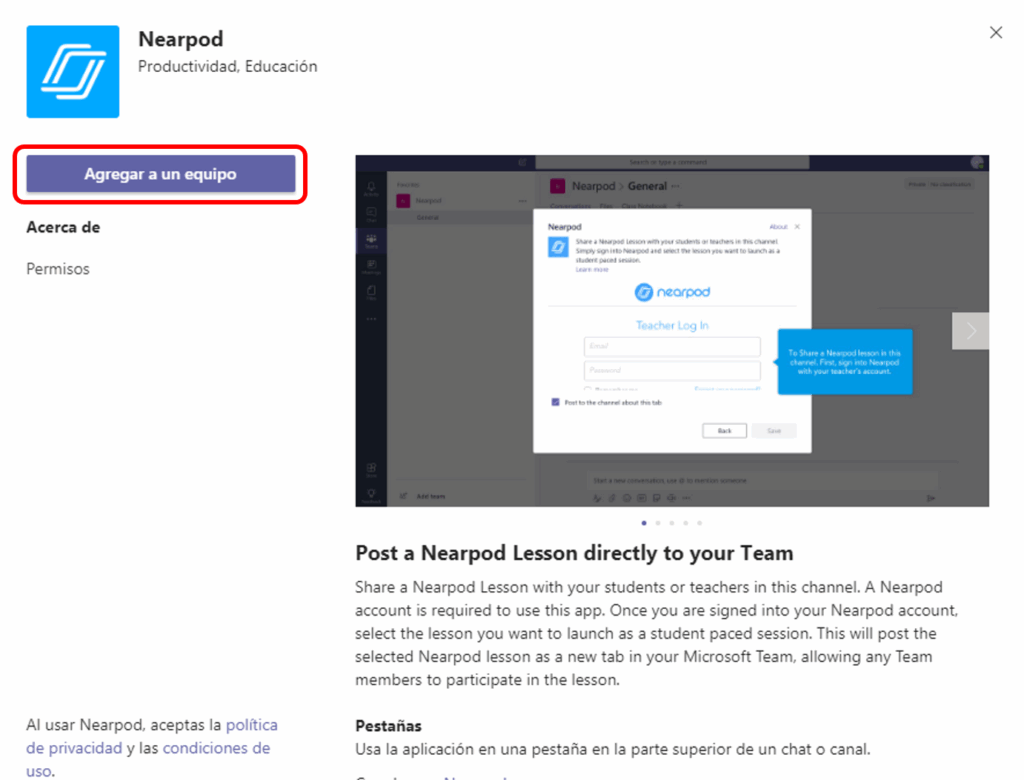Click the Back button in preview dialog
This screenshot has width=1024, height=780.
click(724, 431)
